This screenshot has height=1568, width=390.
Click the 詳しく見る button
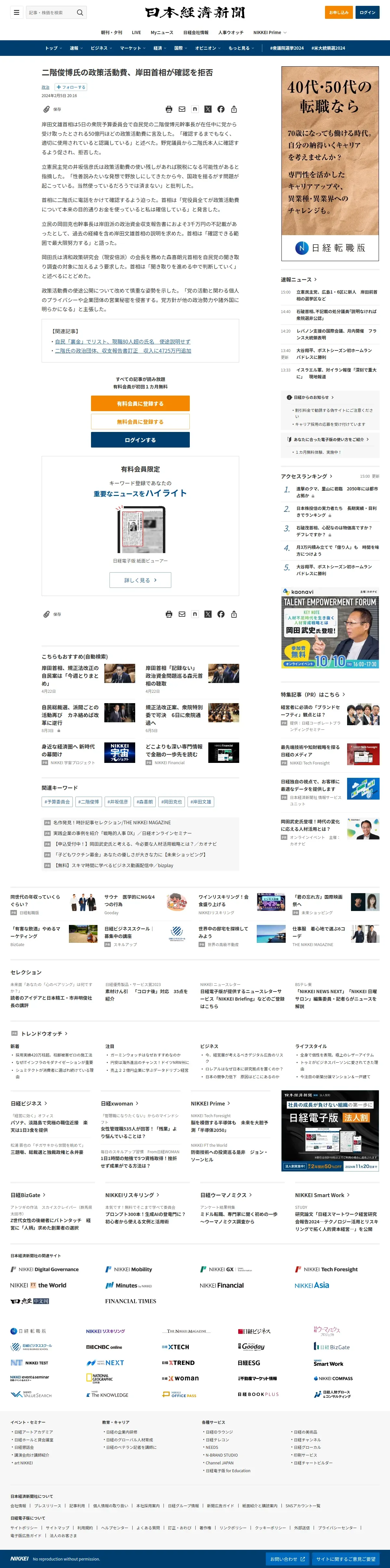[140, 580]
